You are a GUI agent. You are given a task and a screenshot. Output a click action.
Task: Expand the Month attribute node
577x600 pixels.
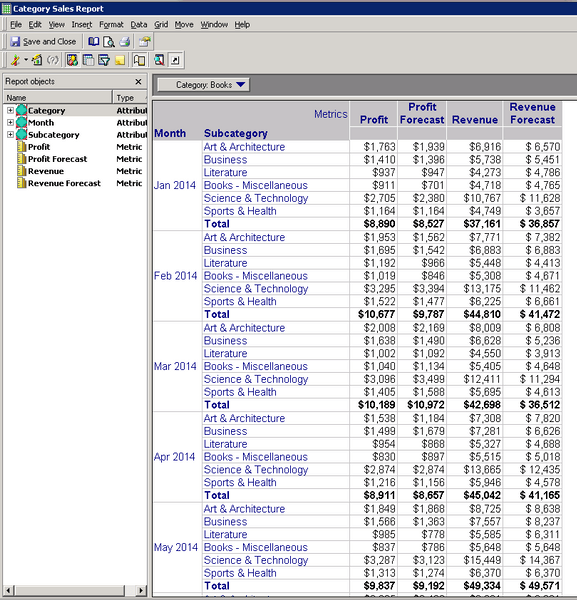point(10,122)
